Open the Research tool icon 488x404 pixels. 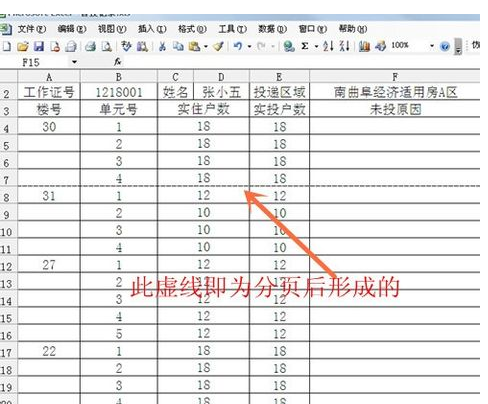(x=142, y=46)
